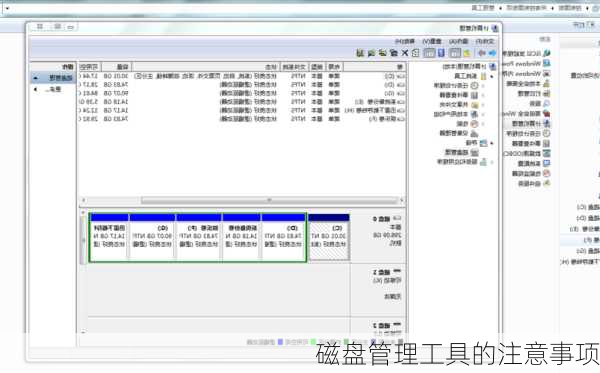Sort by the 文件系统 (File System) column header

tap(294, 67)
